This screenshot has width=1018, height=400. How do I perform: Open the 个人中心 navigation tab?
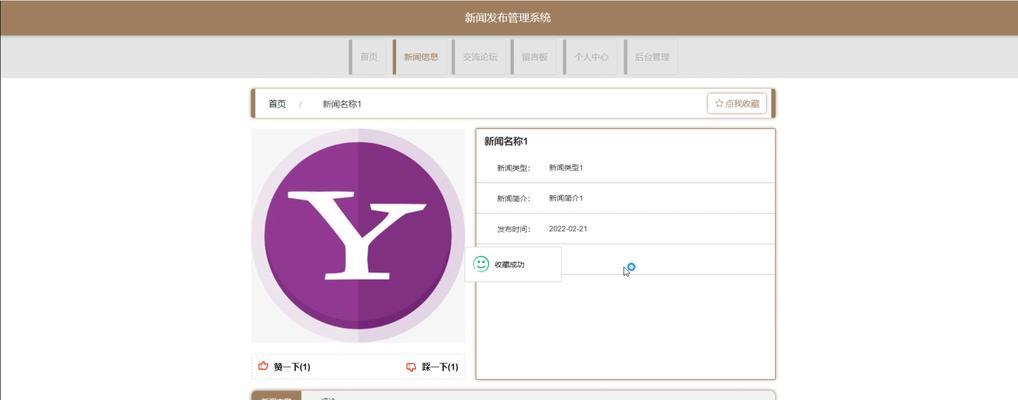point(591,57)
